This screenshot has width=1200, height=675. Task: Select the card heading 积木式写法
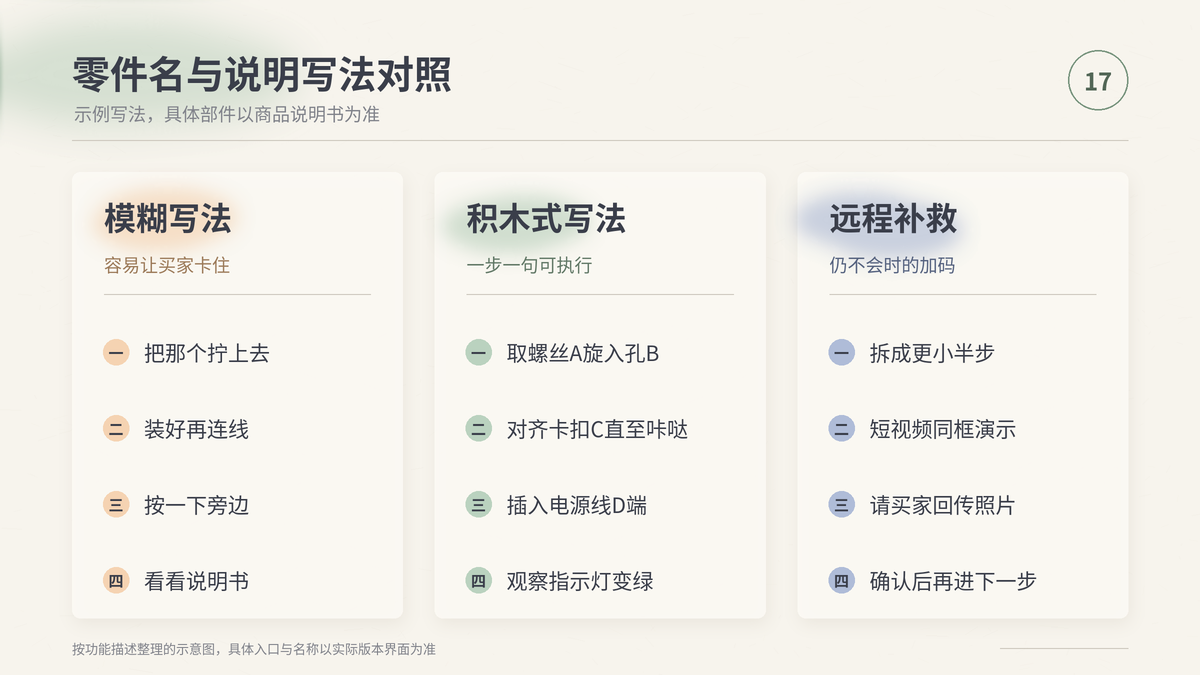(x=546, y=219)
